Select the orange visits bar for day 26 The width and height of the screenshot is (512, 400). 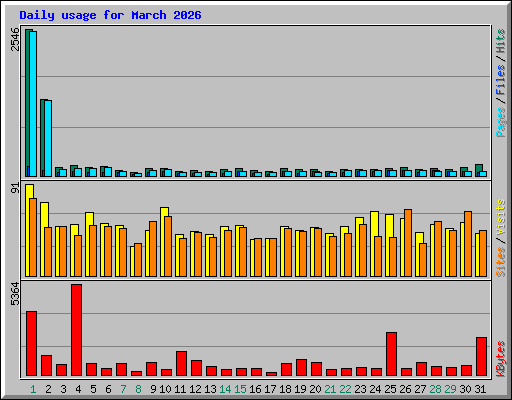pos(408,243)
